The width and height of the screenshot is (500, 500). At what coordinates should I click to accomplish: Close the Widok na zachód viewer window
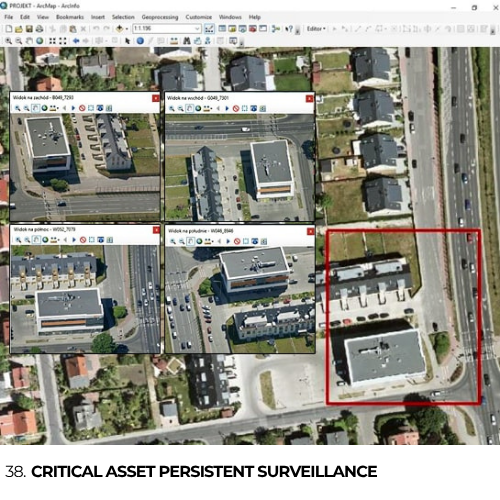coord(156,98)
